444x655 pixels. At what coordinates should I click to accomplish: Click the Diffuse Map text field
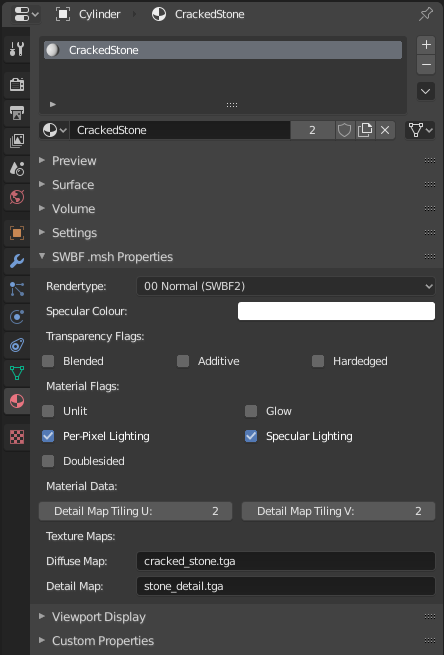click(286, 561)
